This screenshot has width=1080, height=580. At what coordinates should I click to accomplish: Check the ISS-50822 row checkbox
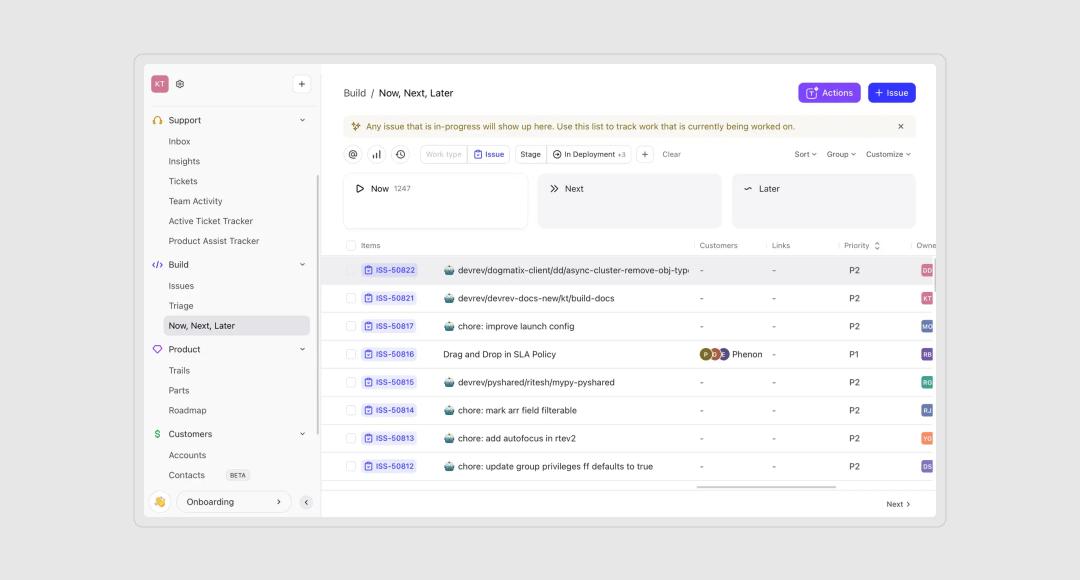click(x=351, y=270)
